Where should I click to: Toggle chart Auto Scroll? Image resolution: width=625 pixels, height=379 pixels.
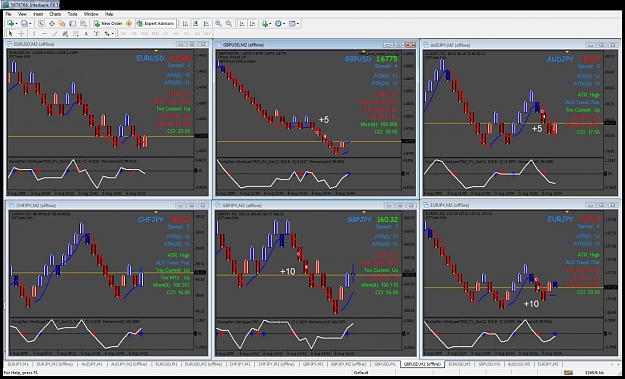(242, 24)
